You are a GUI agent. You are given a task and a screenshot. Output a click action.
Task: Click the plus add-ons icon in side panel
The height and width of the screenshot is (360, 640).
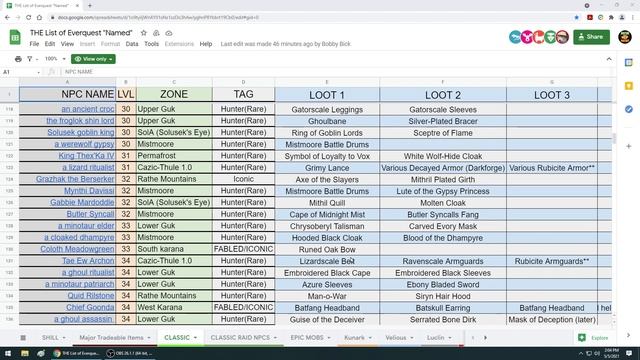(x=629, y=146)
